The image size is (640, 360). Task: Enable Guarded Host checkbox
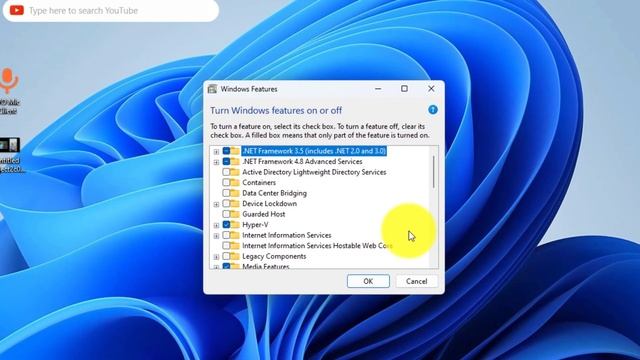point(226,214)
